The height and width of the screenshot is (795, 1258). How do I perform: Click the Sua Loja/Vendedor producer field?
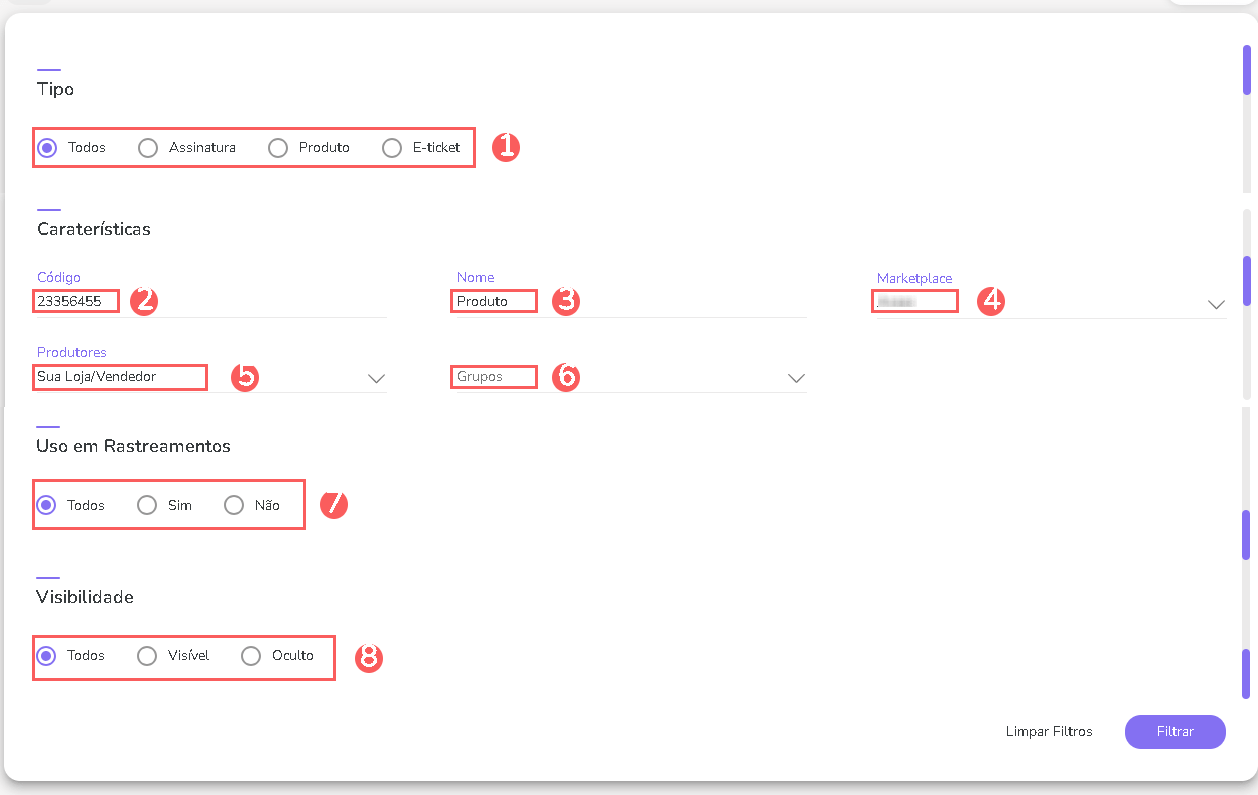[x=119, y=377]
